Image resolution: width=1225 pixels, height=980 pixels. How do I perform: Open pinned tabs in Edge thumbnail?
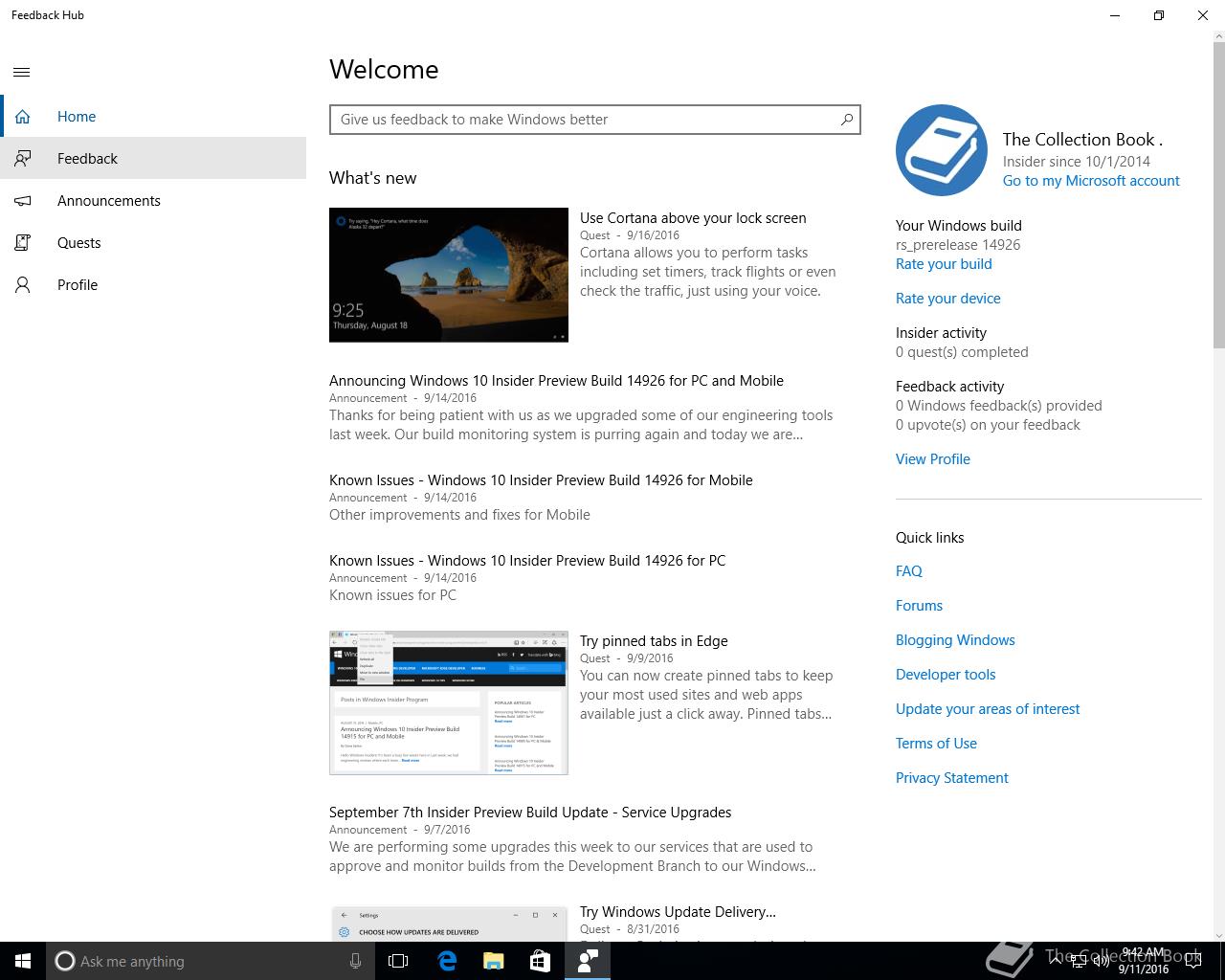[x=449, y=702]
